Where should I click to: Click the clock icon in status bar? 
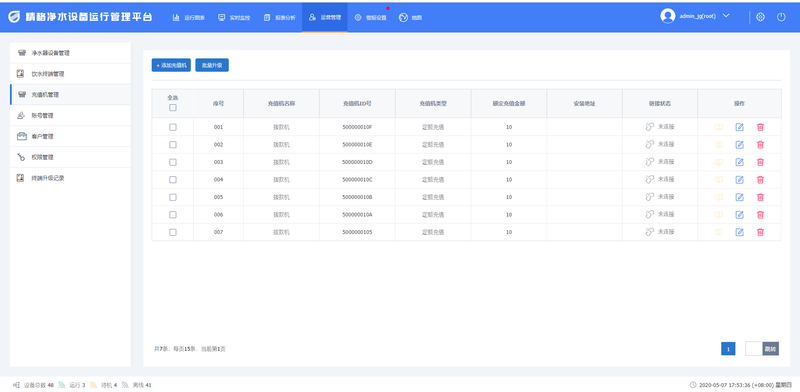point(692,385)
